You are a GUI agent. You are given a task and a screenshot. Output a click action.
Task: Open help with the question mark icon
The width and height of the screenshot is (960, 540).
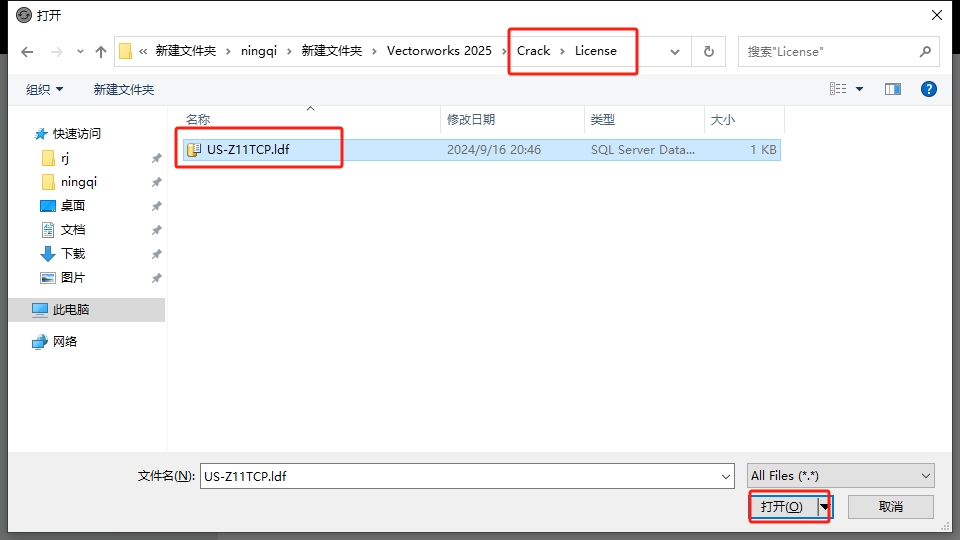click(929, 89)
